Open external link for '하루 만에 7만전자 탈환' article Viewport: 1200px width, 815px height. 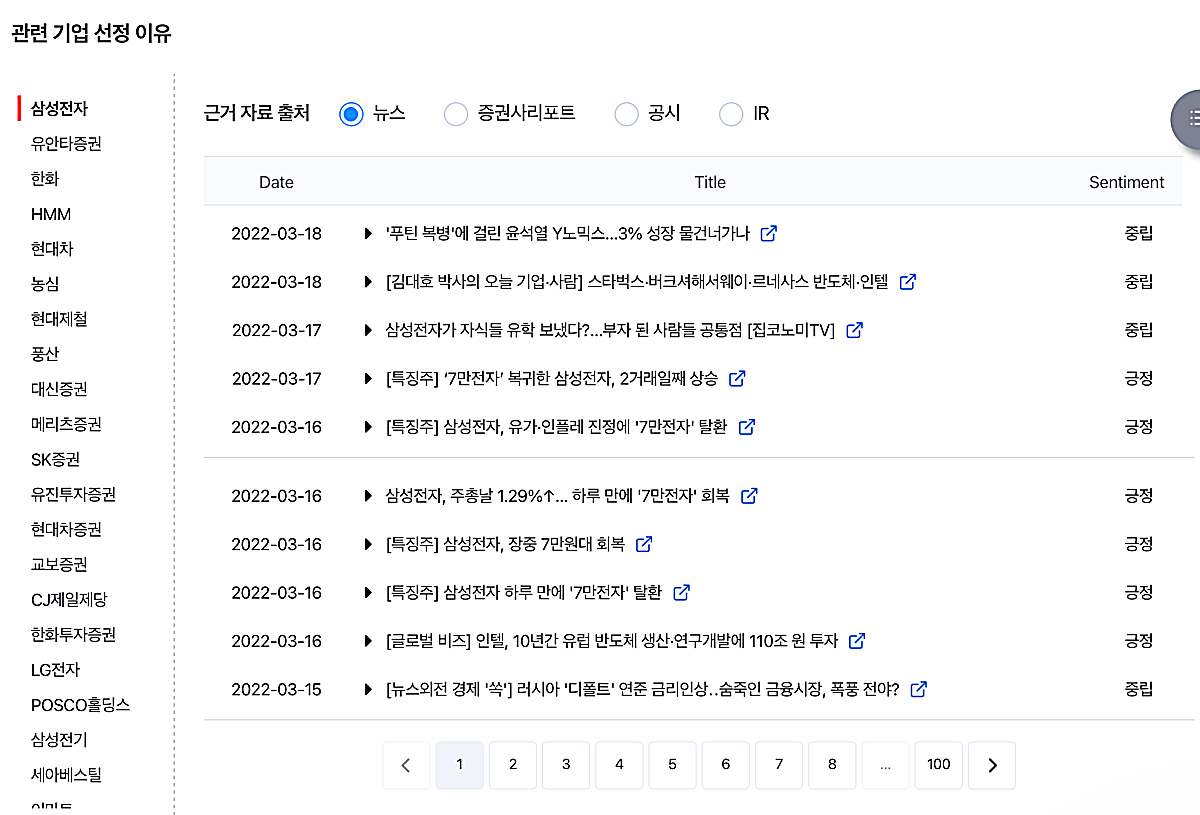point(681,592)
